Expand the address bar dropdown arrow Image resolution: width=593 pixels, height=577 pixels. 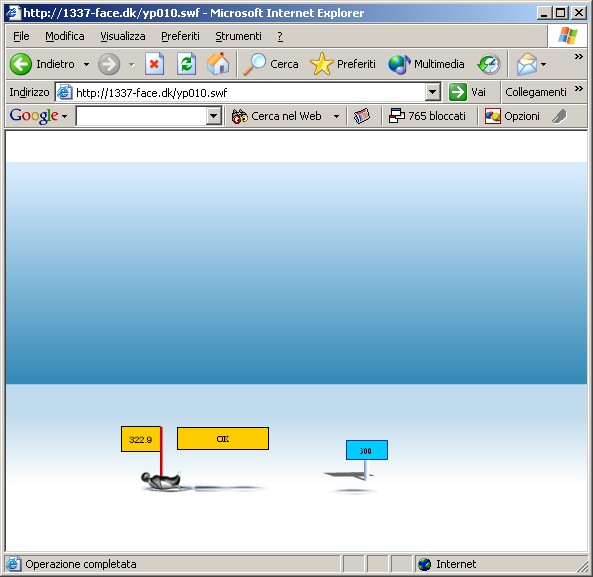coord(433,92)
